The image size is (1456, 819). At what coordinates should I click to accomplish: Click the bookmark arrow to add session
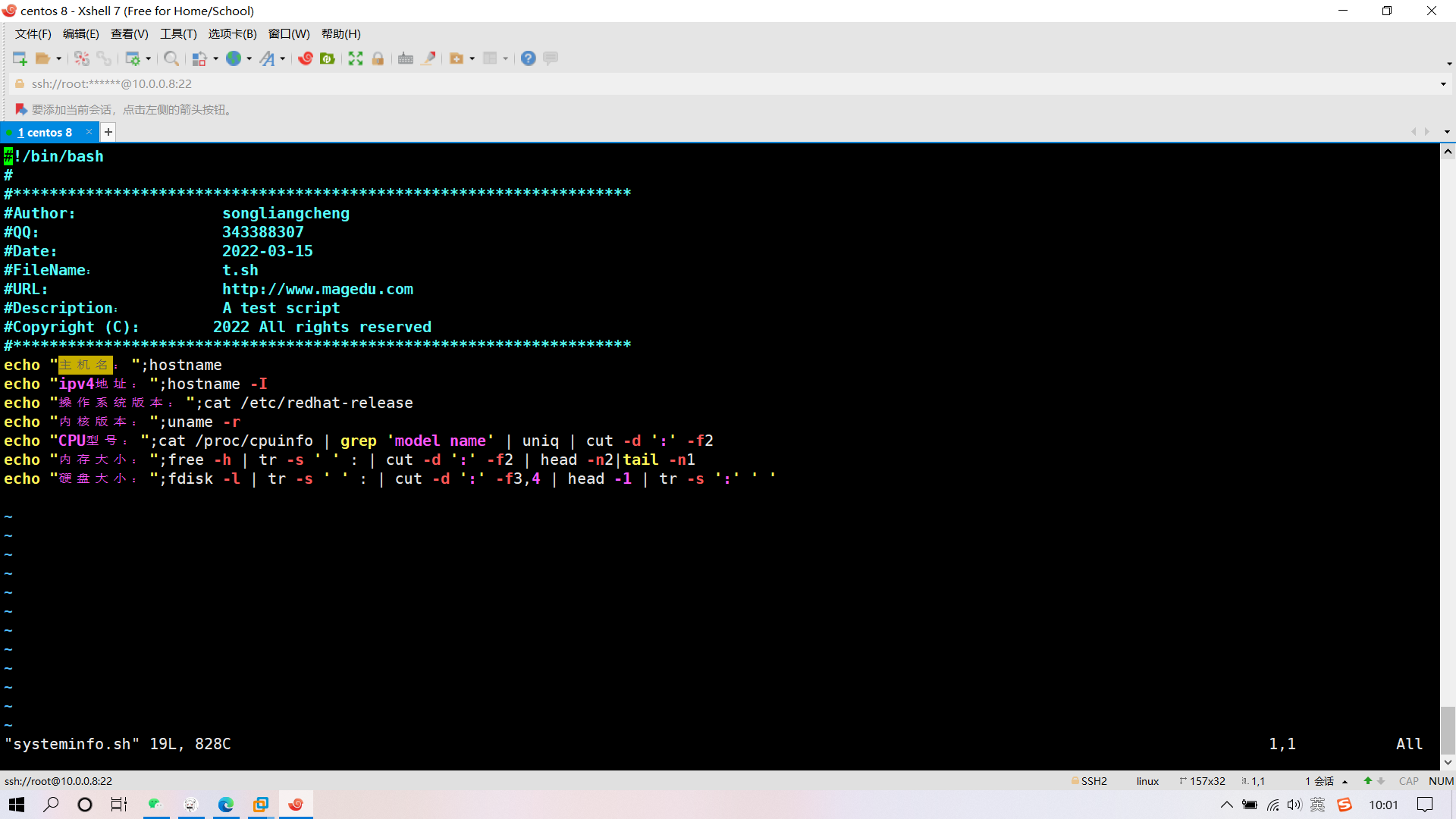click(x=21, y=110)
